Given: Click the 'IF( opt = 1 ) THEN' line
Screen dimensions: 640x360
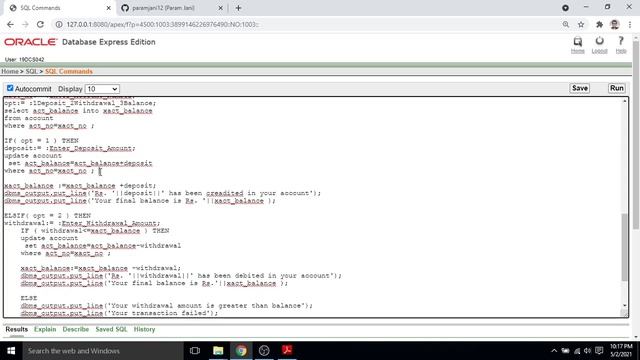Looking at the screenshot, I should click(41, 141).
